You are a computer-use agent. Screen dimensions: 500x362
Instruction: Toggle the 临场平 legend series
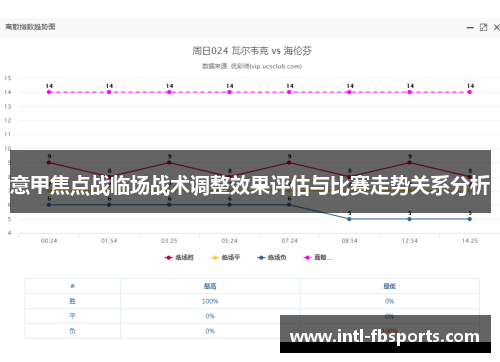click(225, 257)
